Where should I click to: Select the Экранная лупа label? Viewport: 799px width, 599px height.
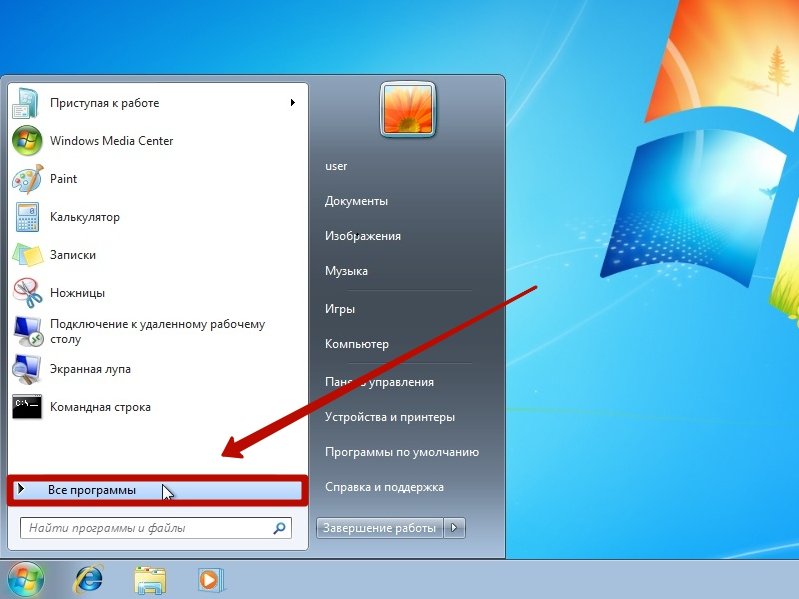click(90, 369)
